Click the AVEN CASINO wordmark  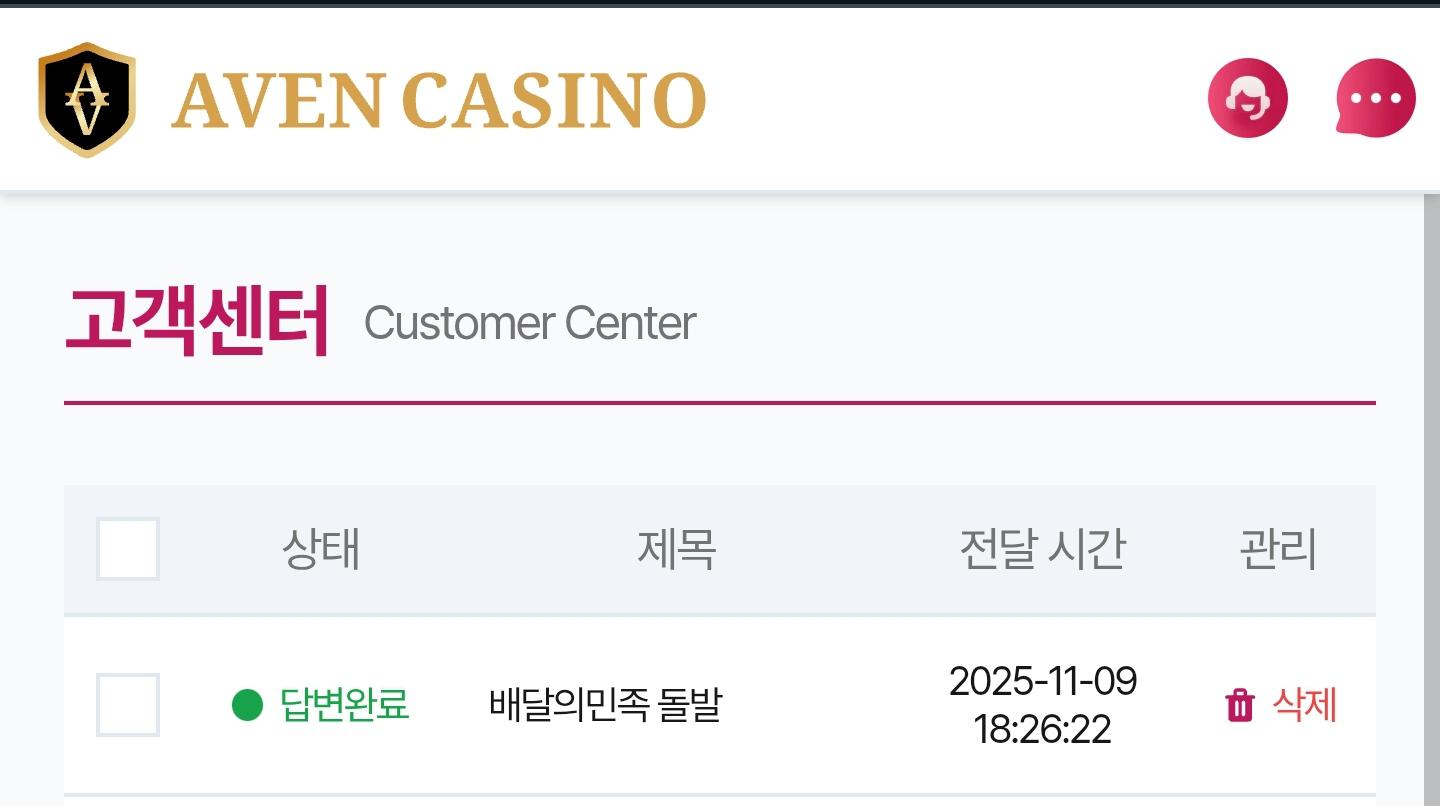coord(439,101)
